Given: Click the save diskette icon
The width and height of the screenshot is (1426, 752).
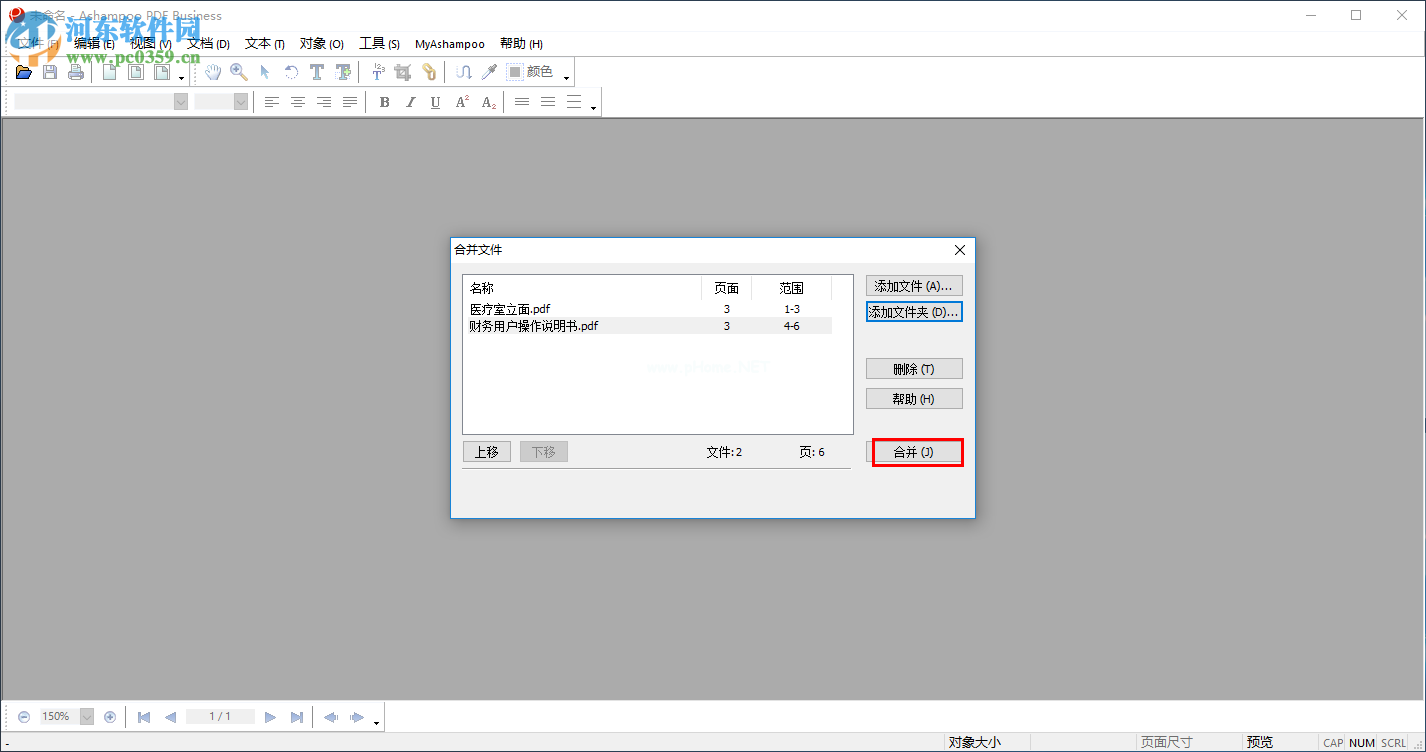Looking at the screenshot, I should pyautogui.click(x=50, y=72).
